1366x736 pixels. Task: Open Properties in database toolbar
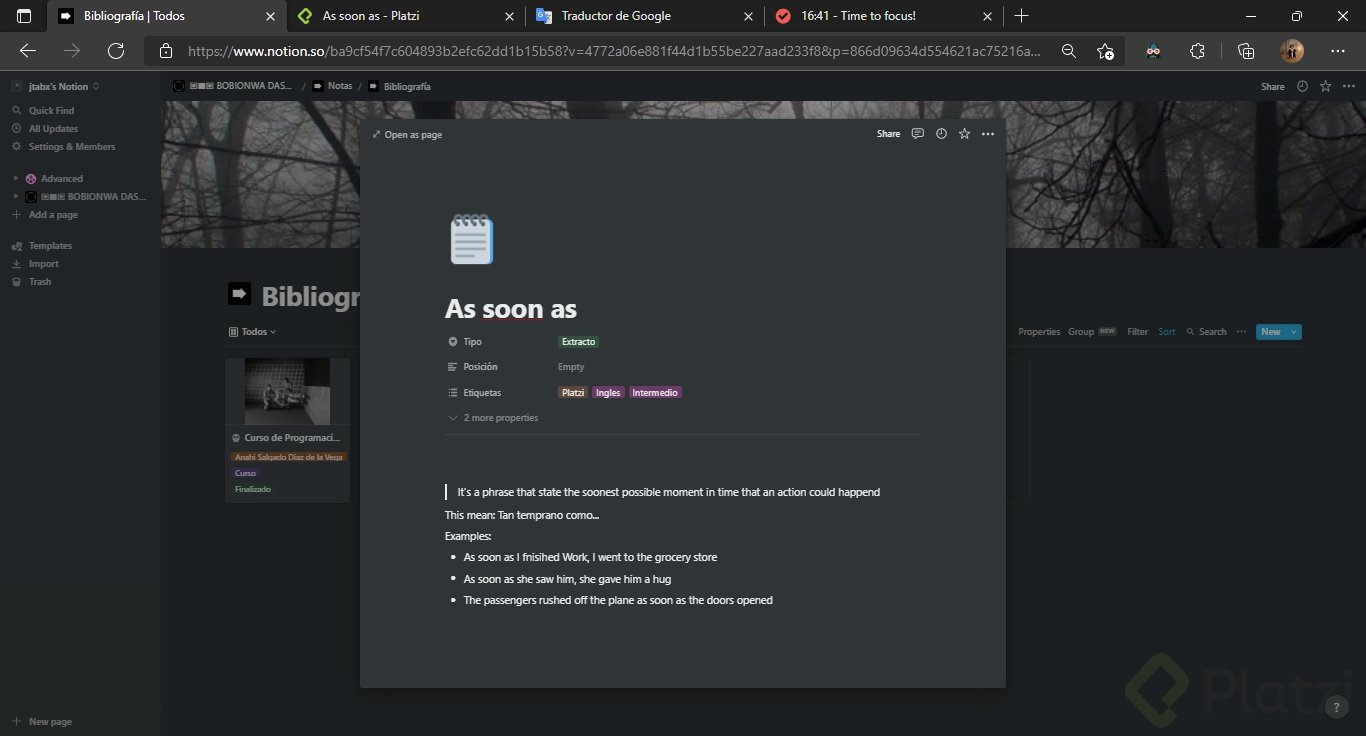(x=1039, y=332)
